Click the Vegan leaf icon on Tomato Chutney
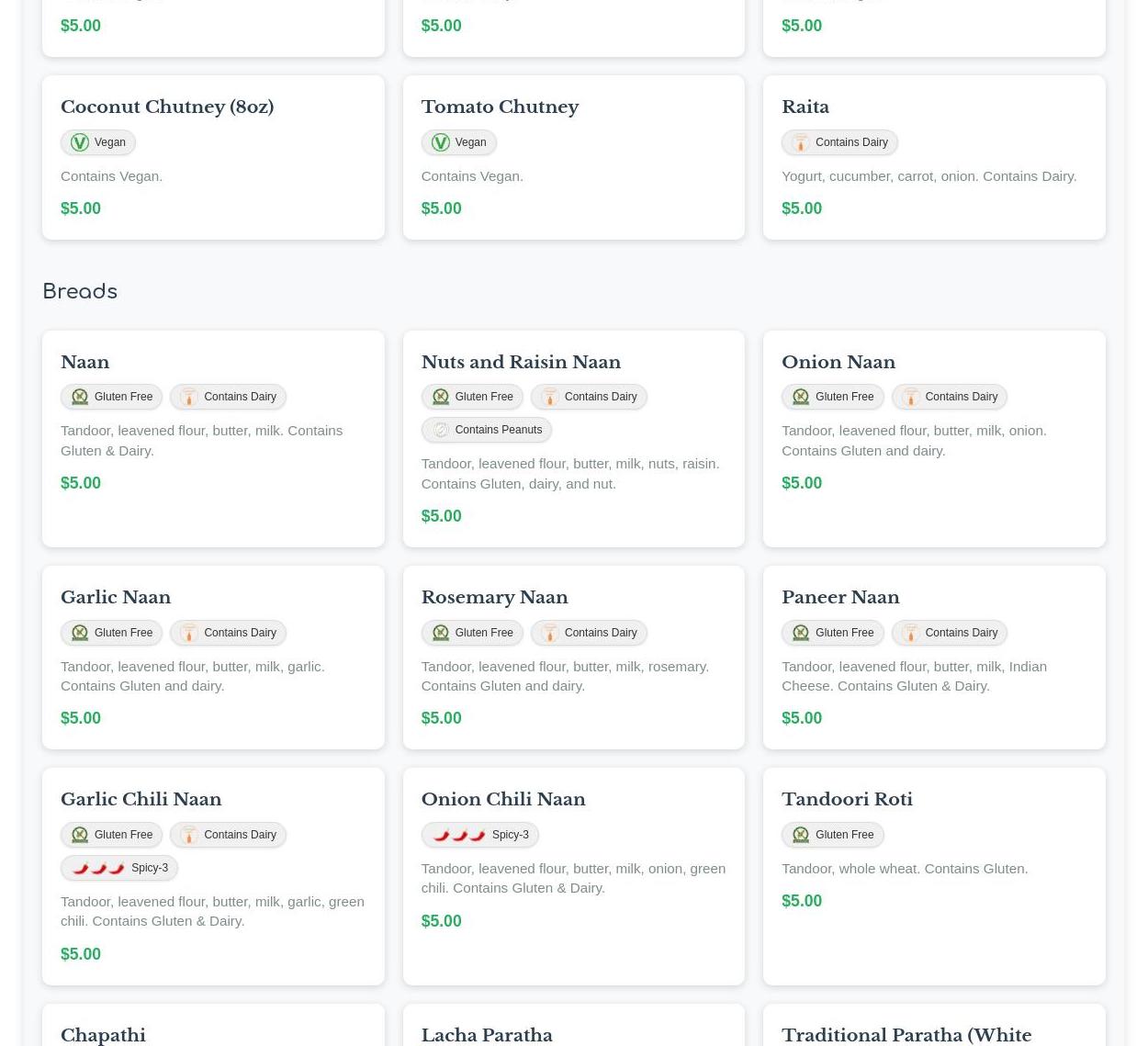This screenshot has height=1046, width=1148. coord(440,142)
